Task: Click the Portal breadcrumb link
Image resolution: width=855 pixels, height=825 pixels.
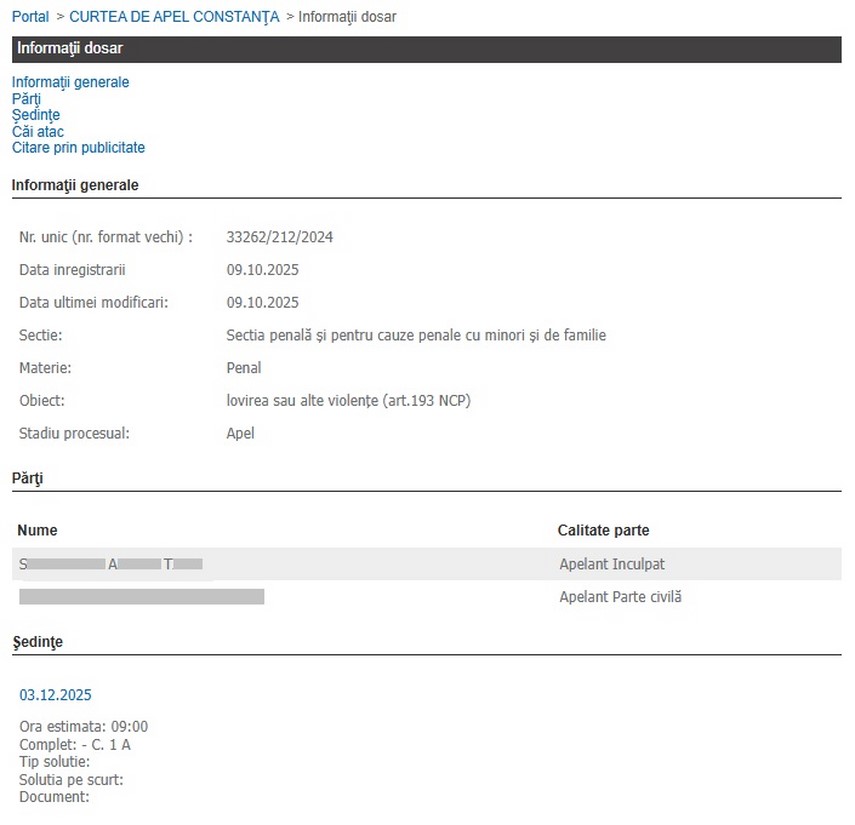Action: [30, 17]
